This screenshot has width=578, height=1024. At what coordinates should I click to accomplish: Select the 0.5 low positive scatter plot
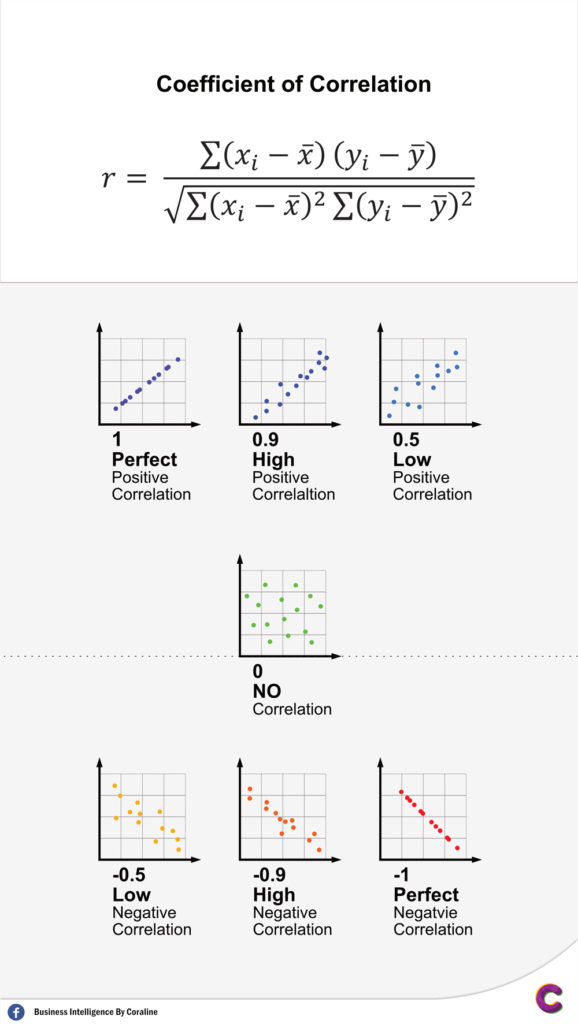[x=428, y=375]
